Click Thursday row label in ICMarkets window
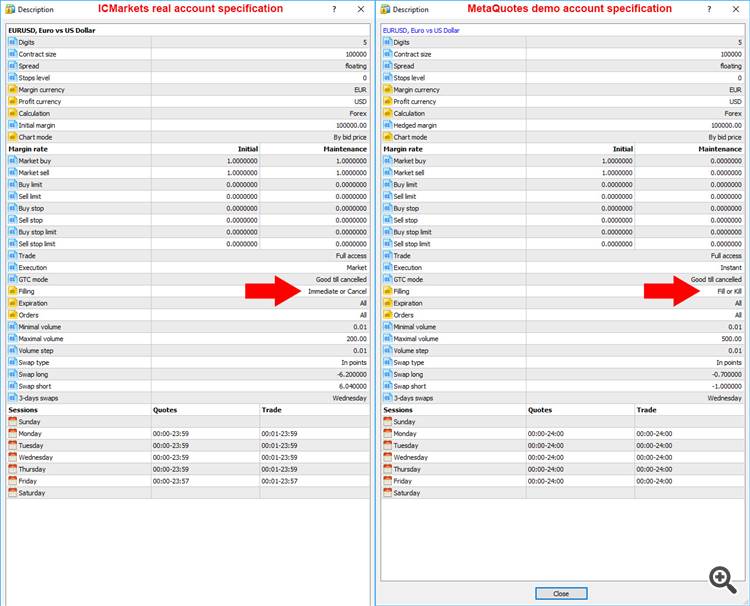 click(32, 469)
